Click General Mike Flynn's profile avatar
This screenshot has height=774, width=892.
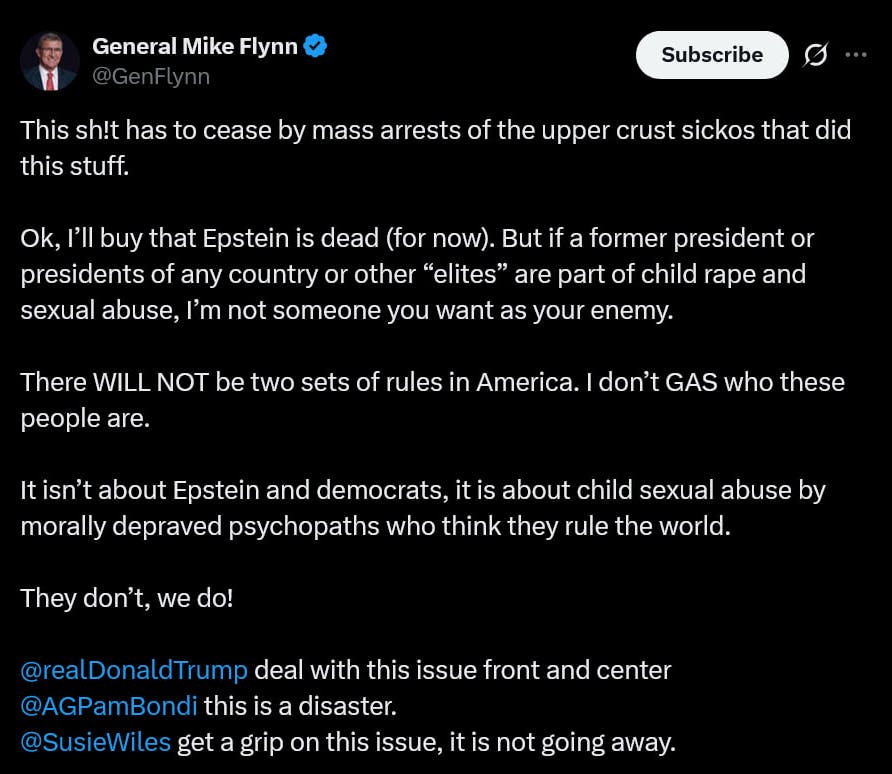tap(50, 61)
